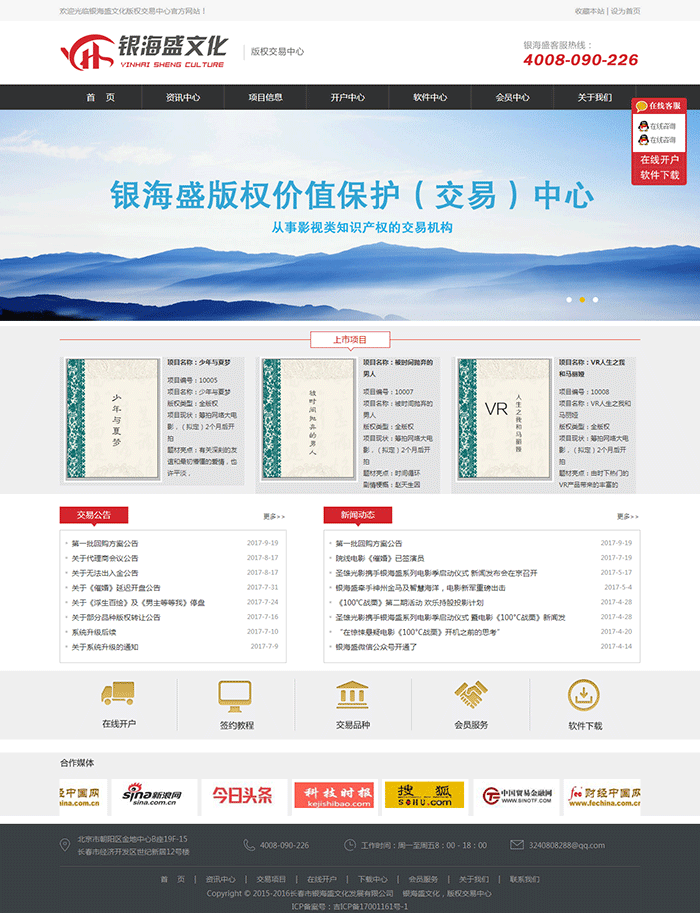Click footer link 交易项目
This screenshot has width=700, height=913.
(x=271, y=879)
